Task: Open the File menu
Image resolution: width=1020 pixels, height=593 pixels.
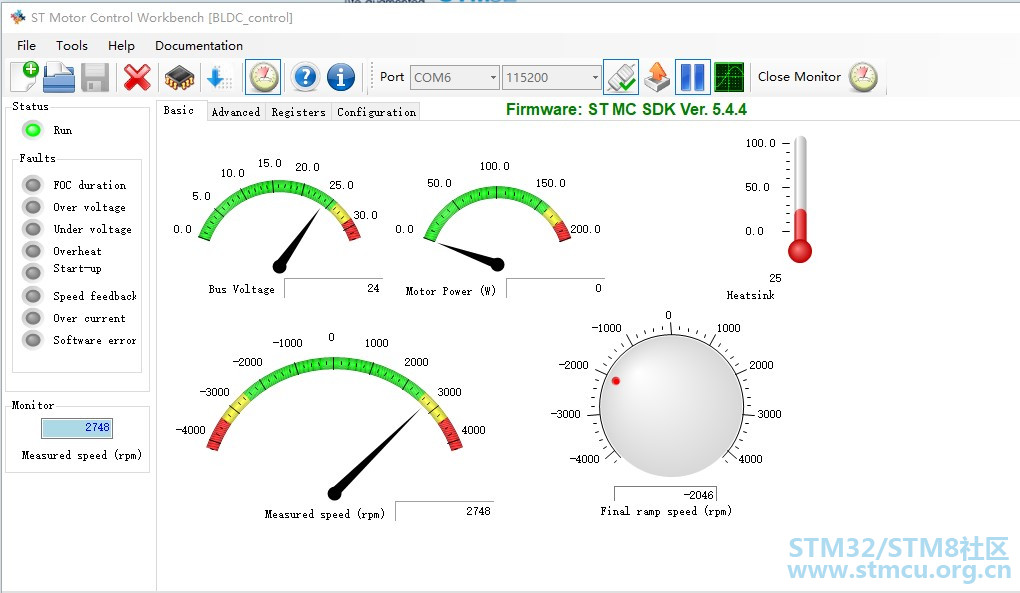Action: click(27, 46)
